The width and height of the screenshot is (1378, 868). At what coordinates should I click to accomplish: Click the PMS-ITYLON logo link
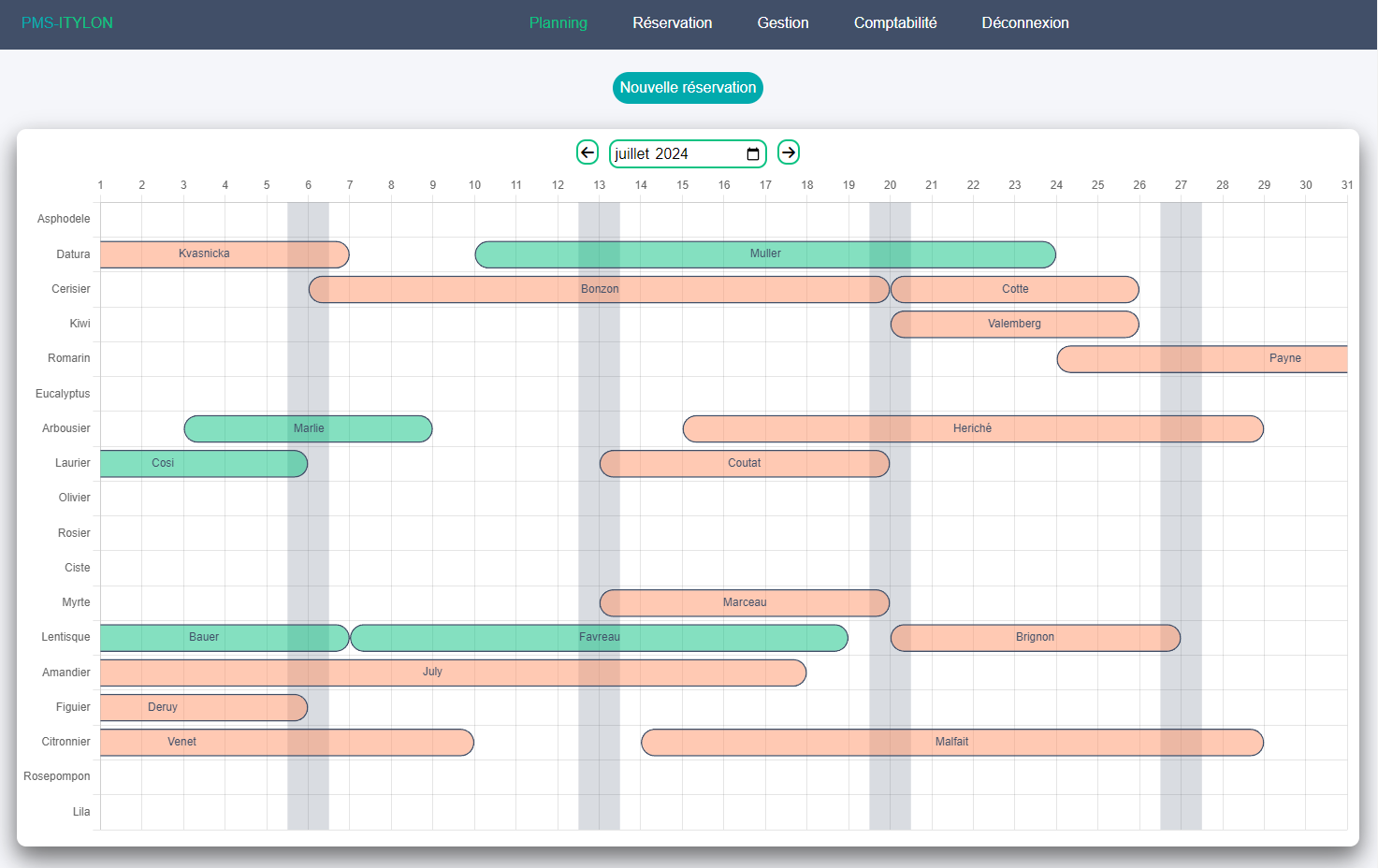(67, 23)
